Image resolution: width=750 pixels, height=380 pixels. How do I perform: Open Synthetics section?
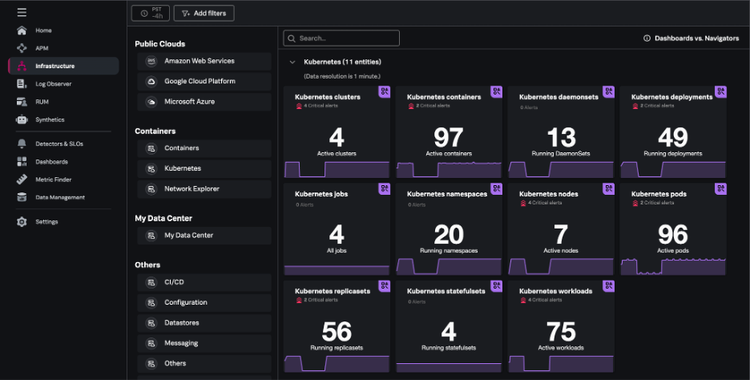(50, 120)
